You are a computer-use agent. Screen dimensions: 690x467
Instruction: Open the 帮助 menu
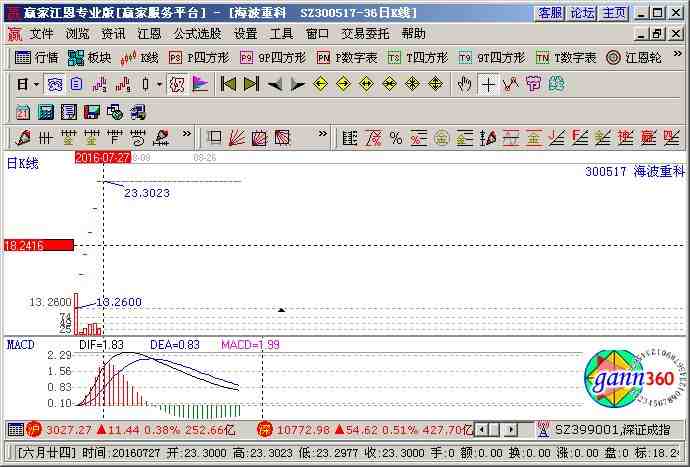[x=414, y=34]
